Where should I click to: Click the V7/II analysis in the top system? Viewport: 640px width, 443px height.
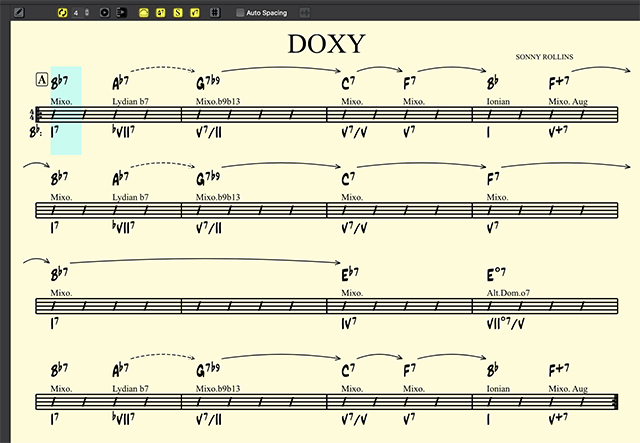[x=209, y=132]
